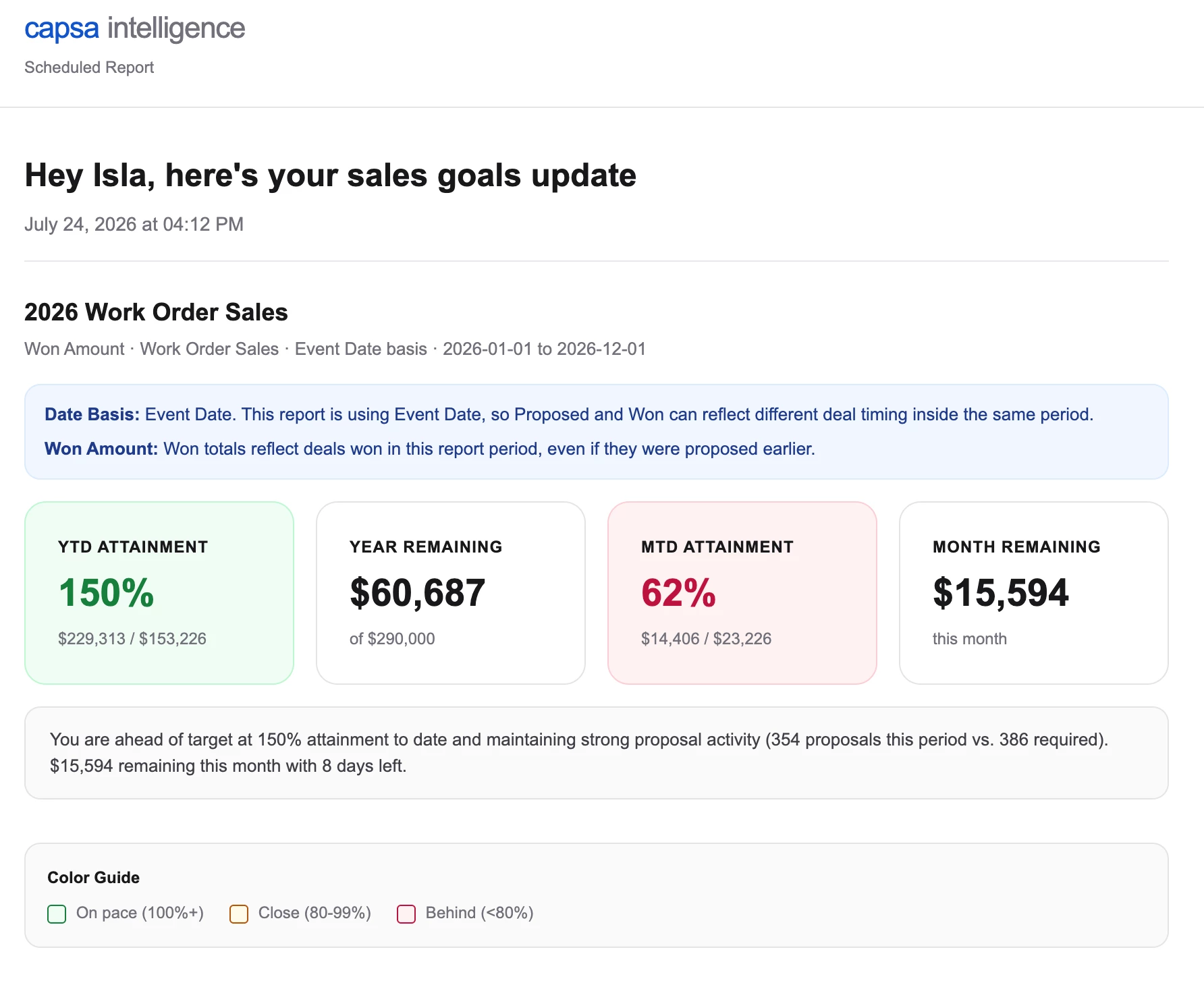Screen dimensions: 1204x985
Task: Click the $14,406 / $23,226 figure
Action: click(706, 639)
